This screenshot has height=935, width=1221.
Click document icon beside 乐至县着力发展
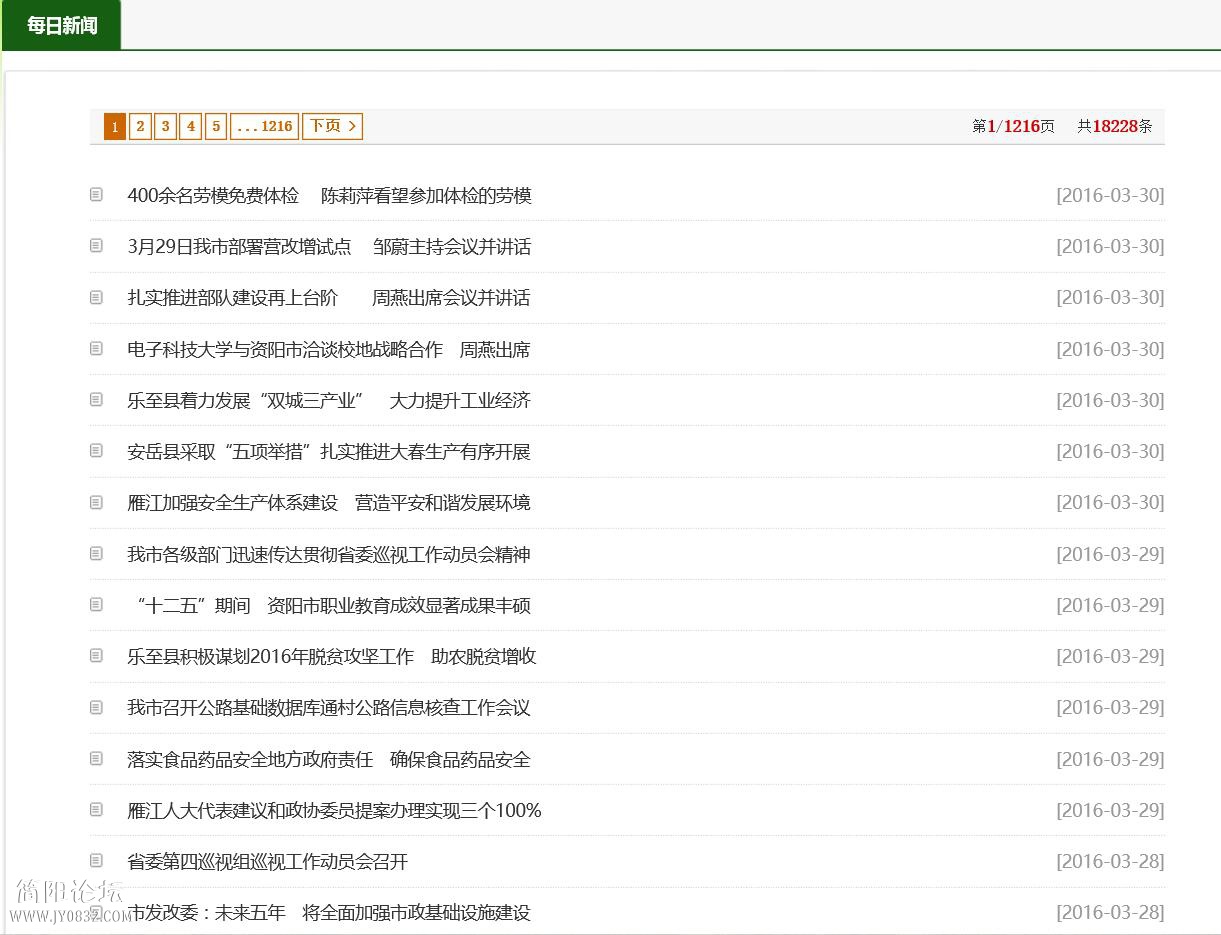pyautogui.click(x=96, y=399)
